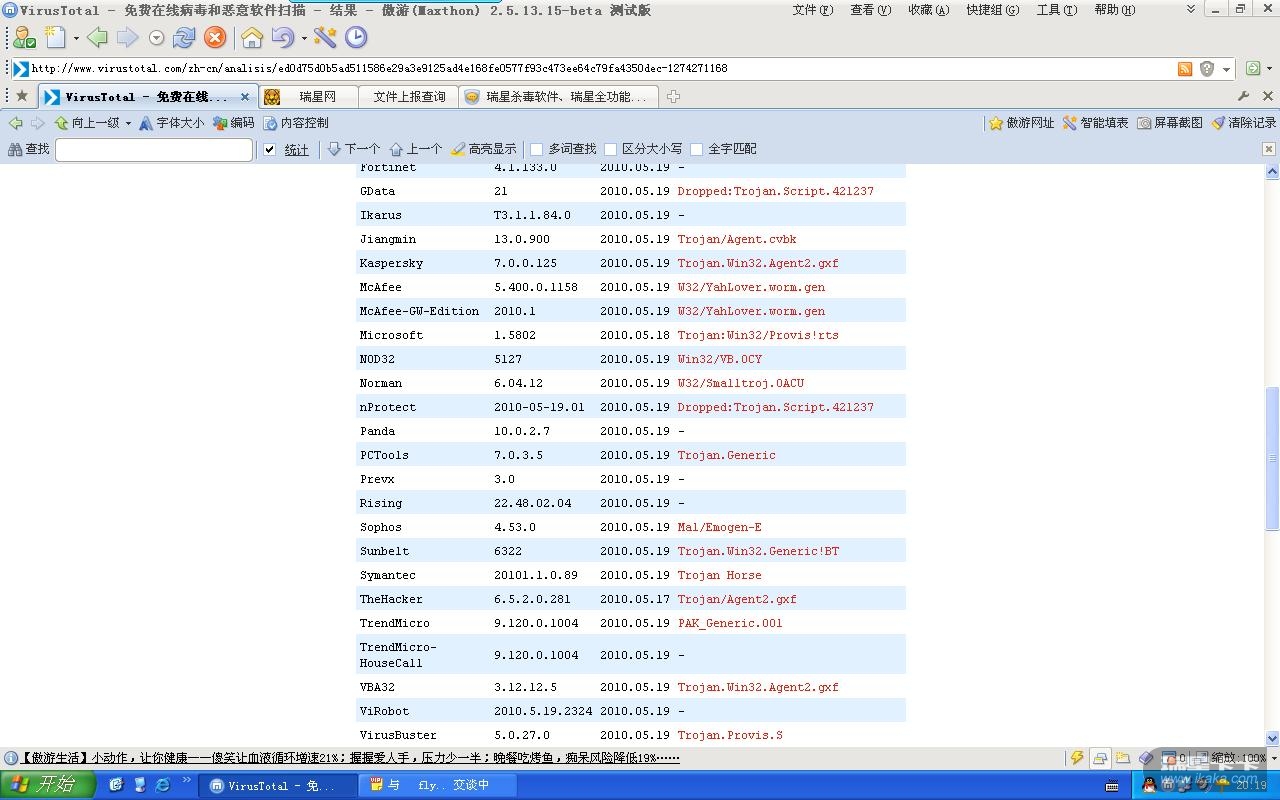This screenshot has height=800, width=1280.
Task: Open the undo-close dropdown arrow
Action: pyautogui.click(x=304, y=39)
